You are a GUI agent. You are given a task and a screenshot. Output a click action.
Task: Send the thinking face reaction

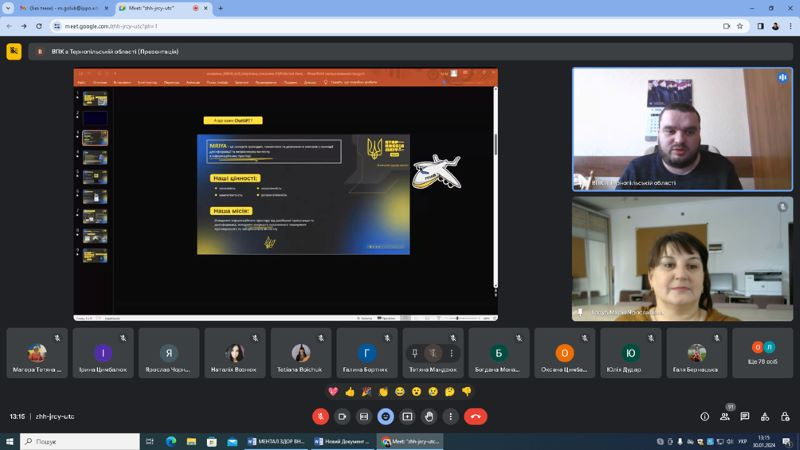450,392
